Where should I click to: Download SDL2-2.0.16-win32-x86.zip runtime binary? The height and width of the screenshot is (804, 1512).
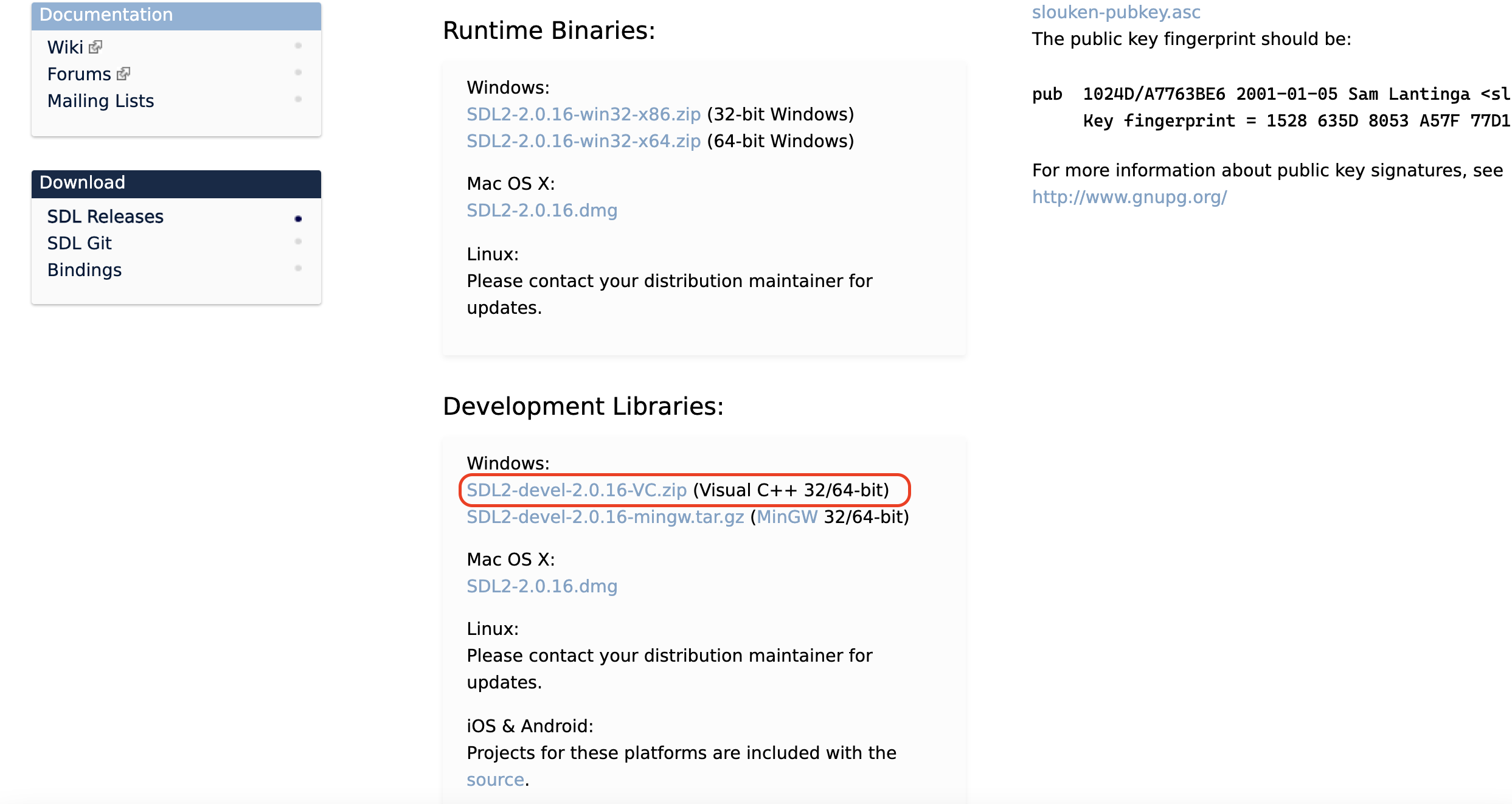pos(583,114)
